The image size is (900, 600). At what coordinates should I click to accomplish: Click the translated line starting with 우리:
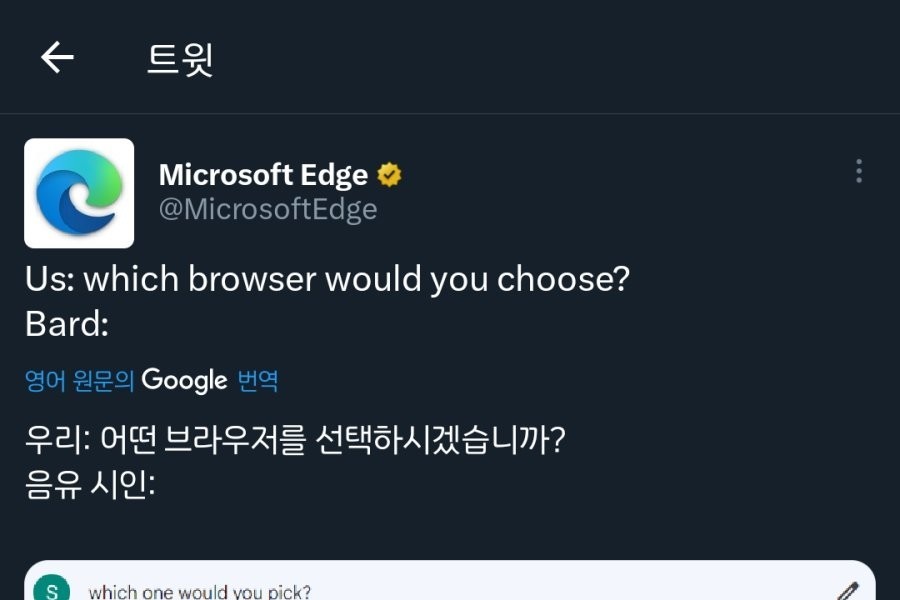coord(296,439)
